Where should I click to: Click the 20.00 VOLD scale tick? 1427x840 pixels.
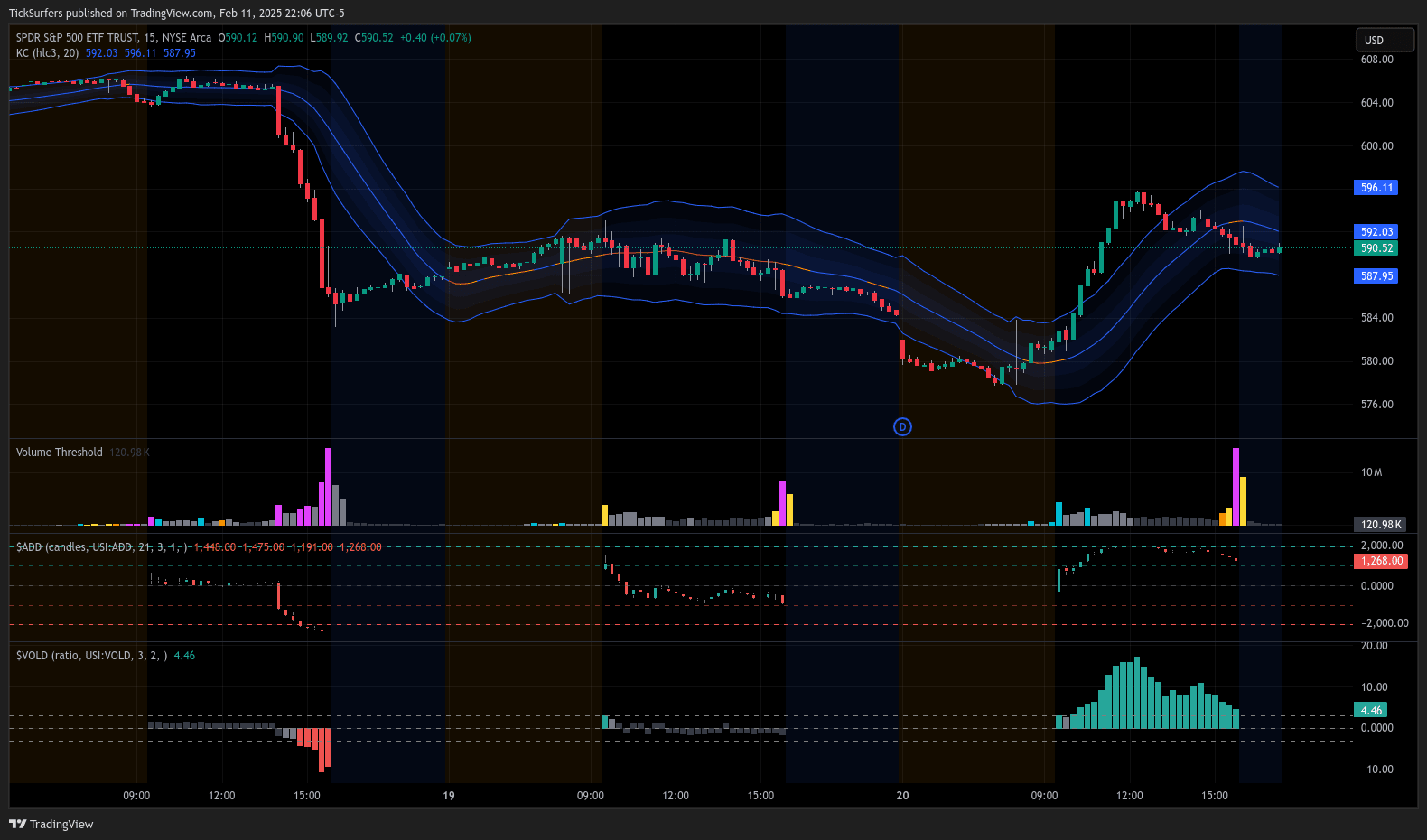(x=1375, y=646)
